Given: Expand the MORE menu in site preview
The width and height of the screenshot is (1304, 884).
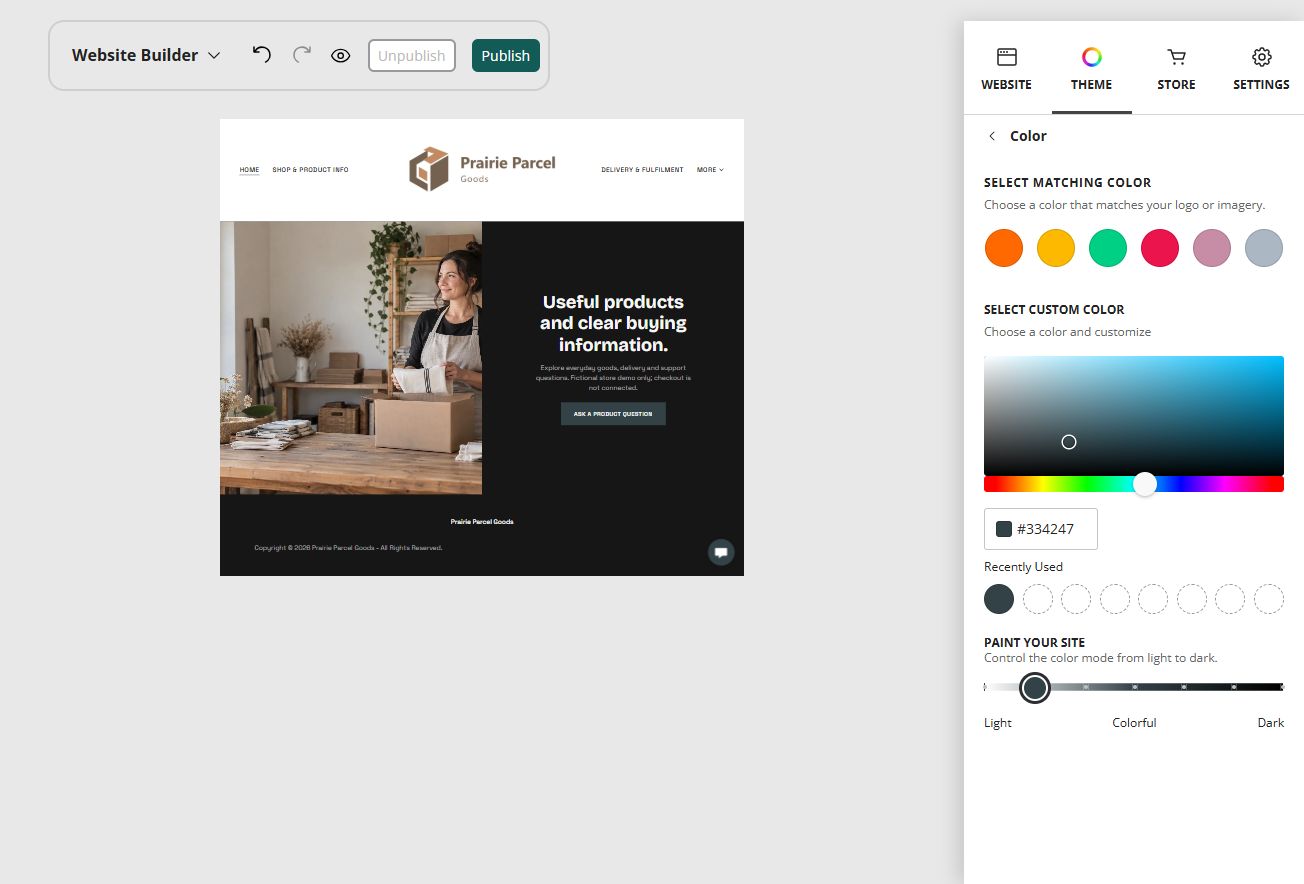Looking at the screenshot, I should [x=710, y=170].
